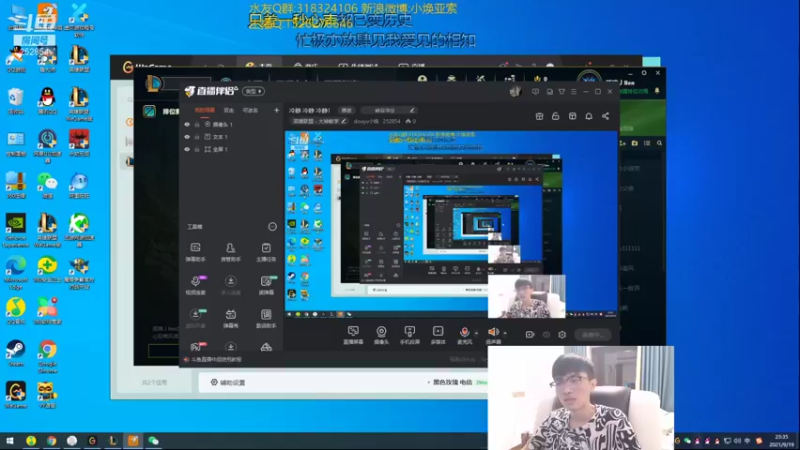Collapse the 工具箱 toolbox section
The width and height of the screenshot is (800, 450).
click(x=272, y=227)
